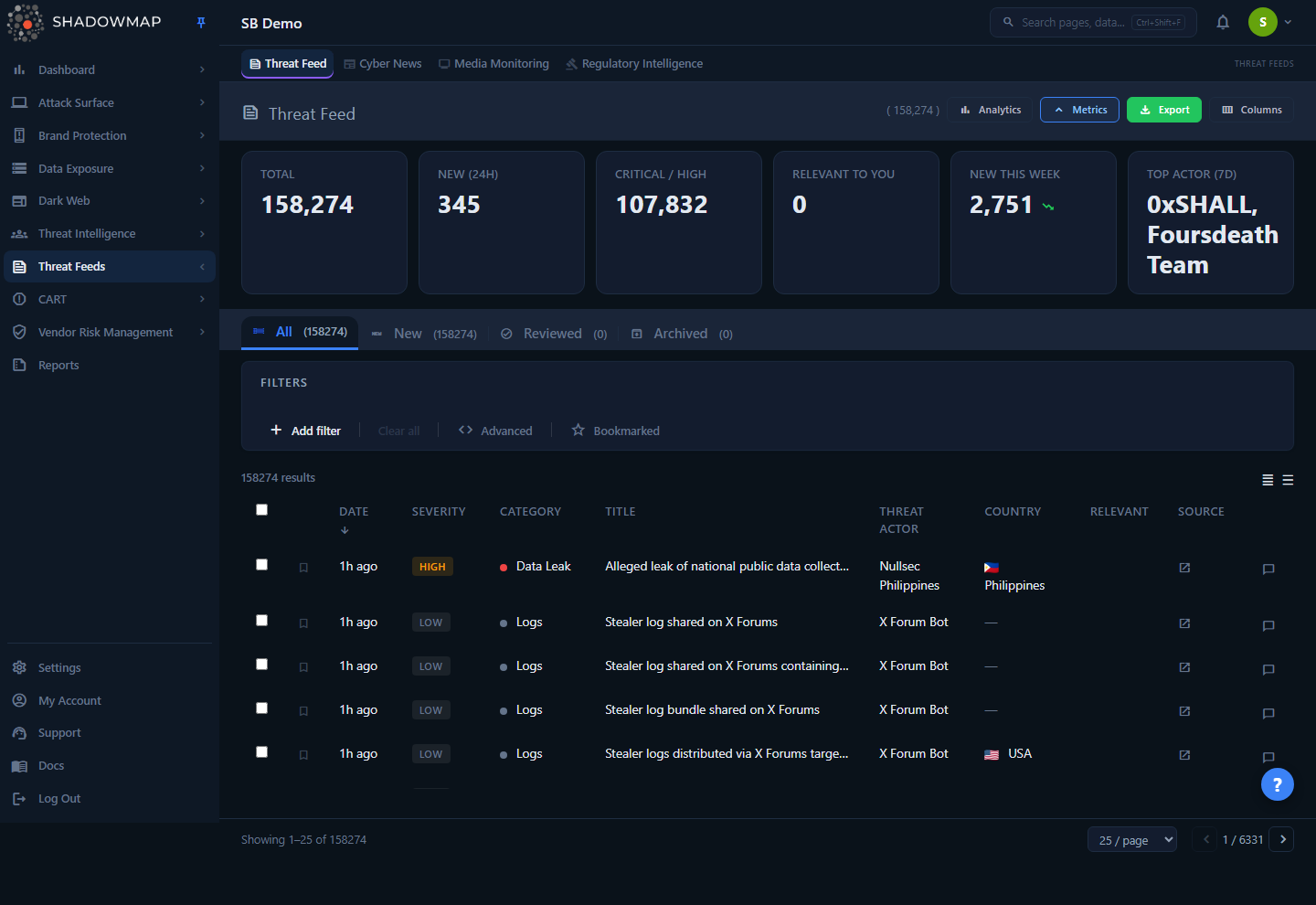Open the 'Alleged leak of national public data' title
This screenshot has height=905, width=1316.
point(727,567)
